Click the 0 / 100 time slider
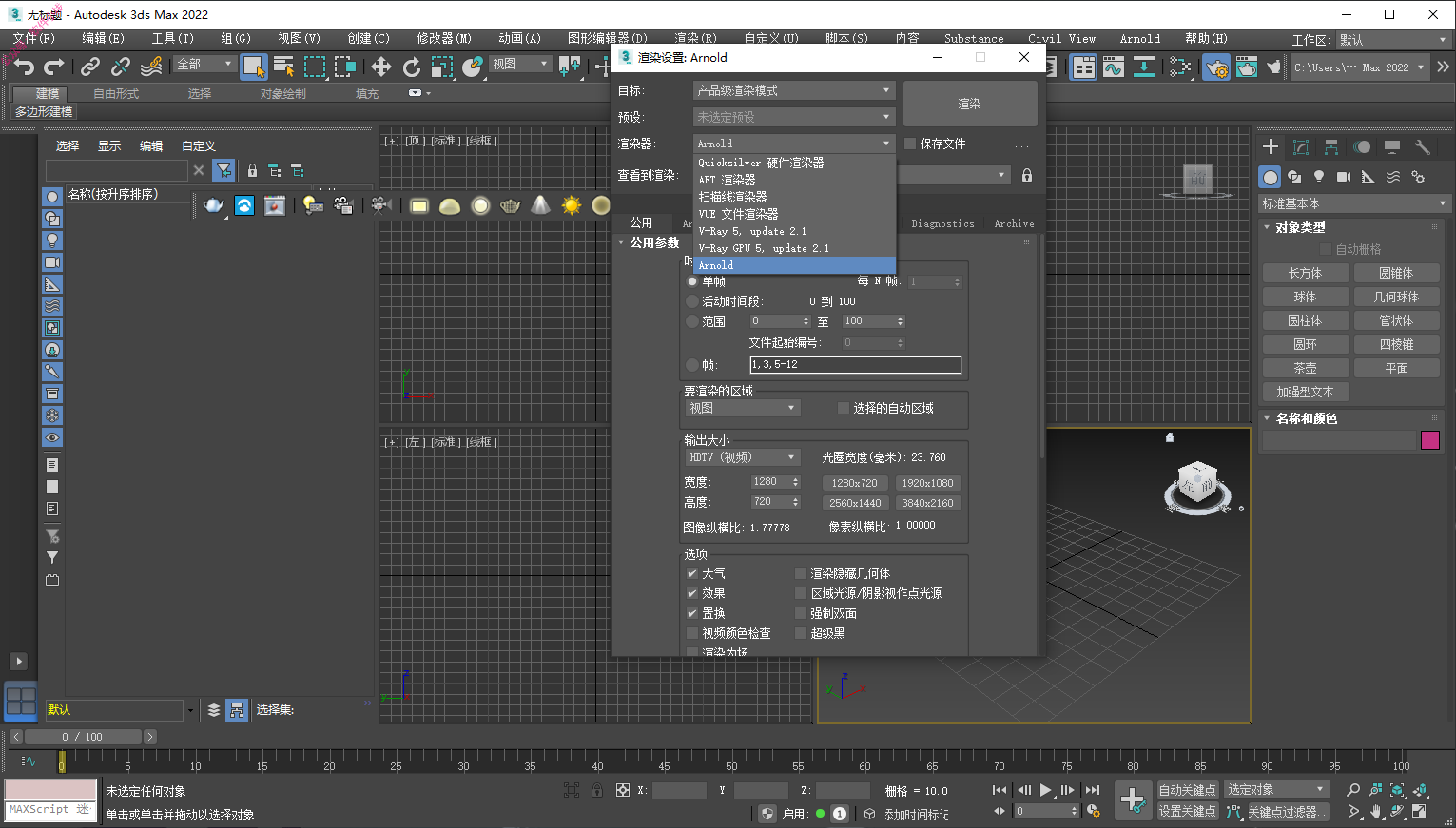This screenshot has width=1456, height=828. point(83,737)
